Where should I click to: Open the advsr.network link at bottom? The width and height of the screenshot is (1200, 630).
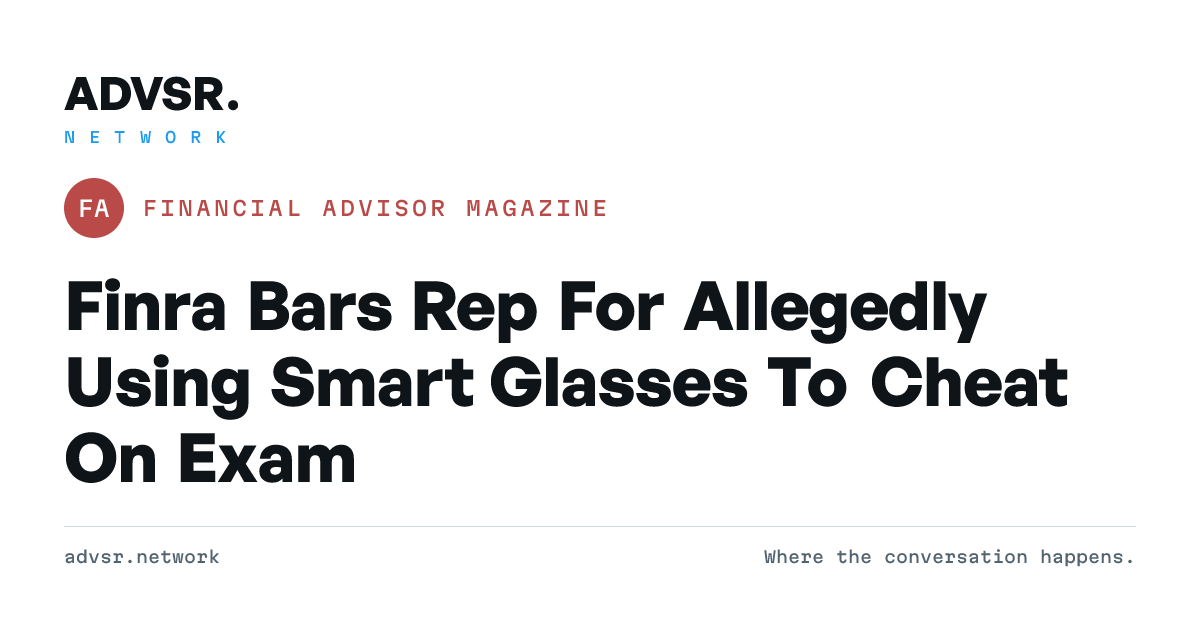pyautogui.click(x=142, y=557)
